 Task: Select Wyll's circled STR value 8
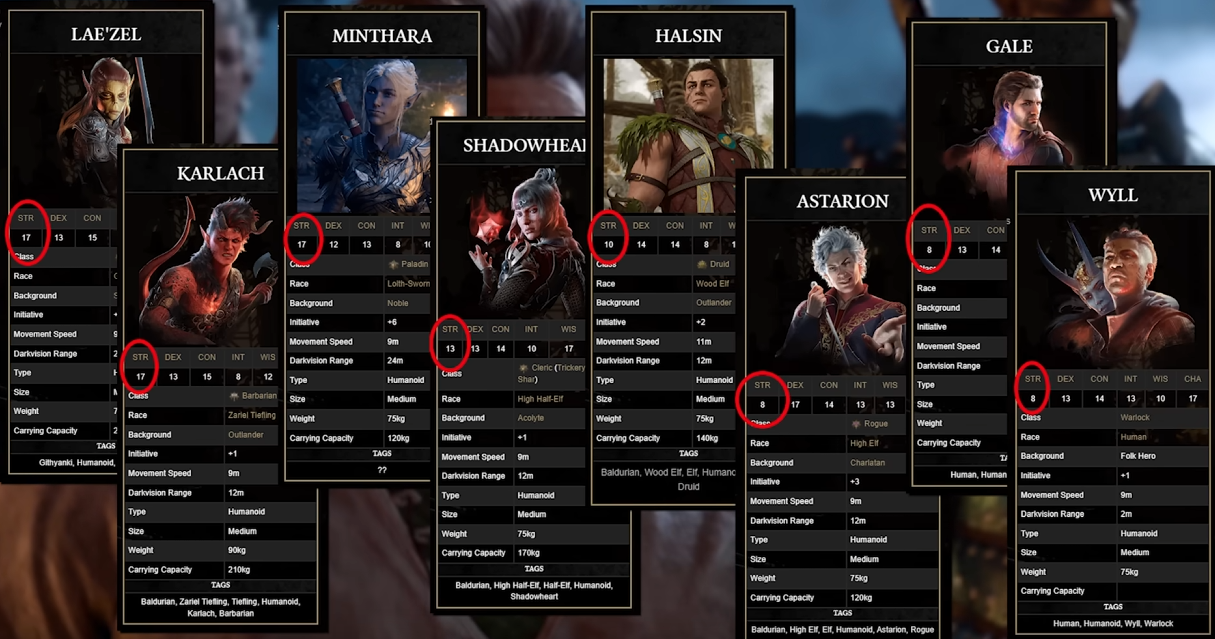pyautogui.click(x=1033, y=398)
